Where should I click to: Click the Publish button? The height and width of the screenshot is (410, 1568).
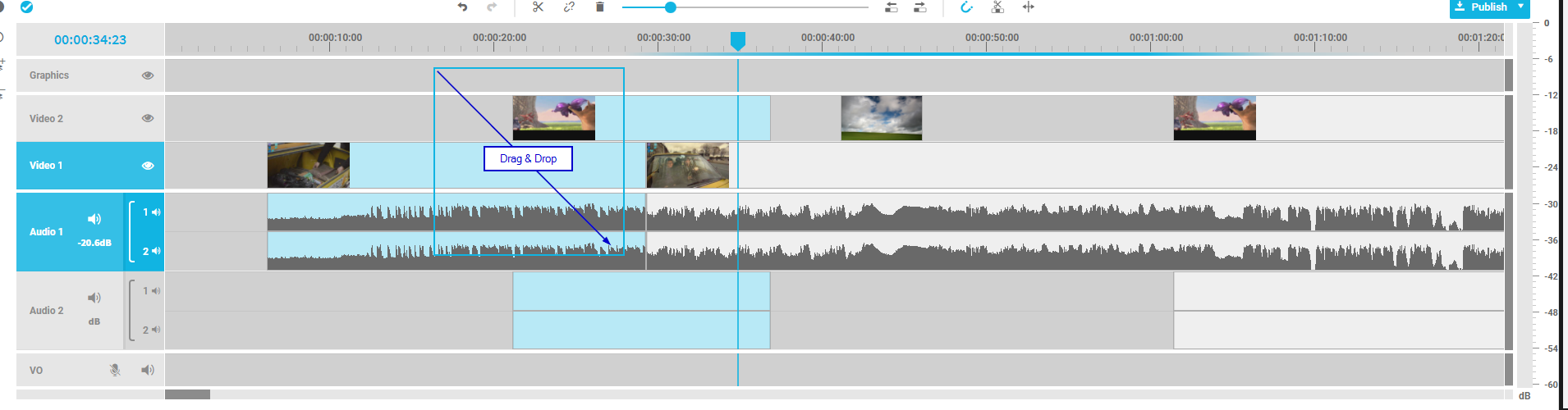[1483, 7]
